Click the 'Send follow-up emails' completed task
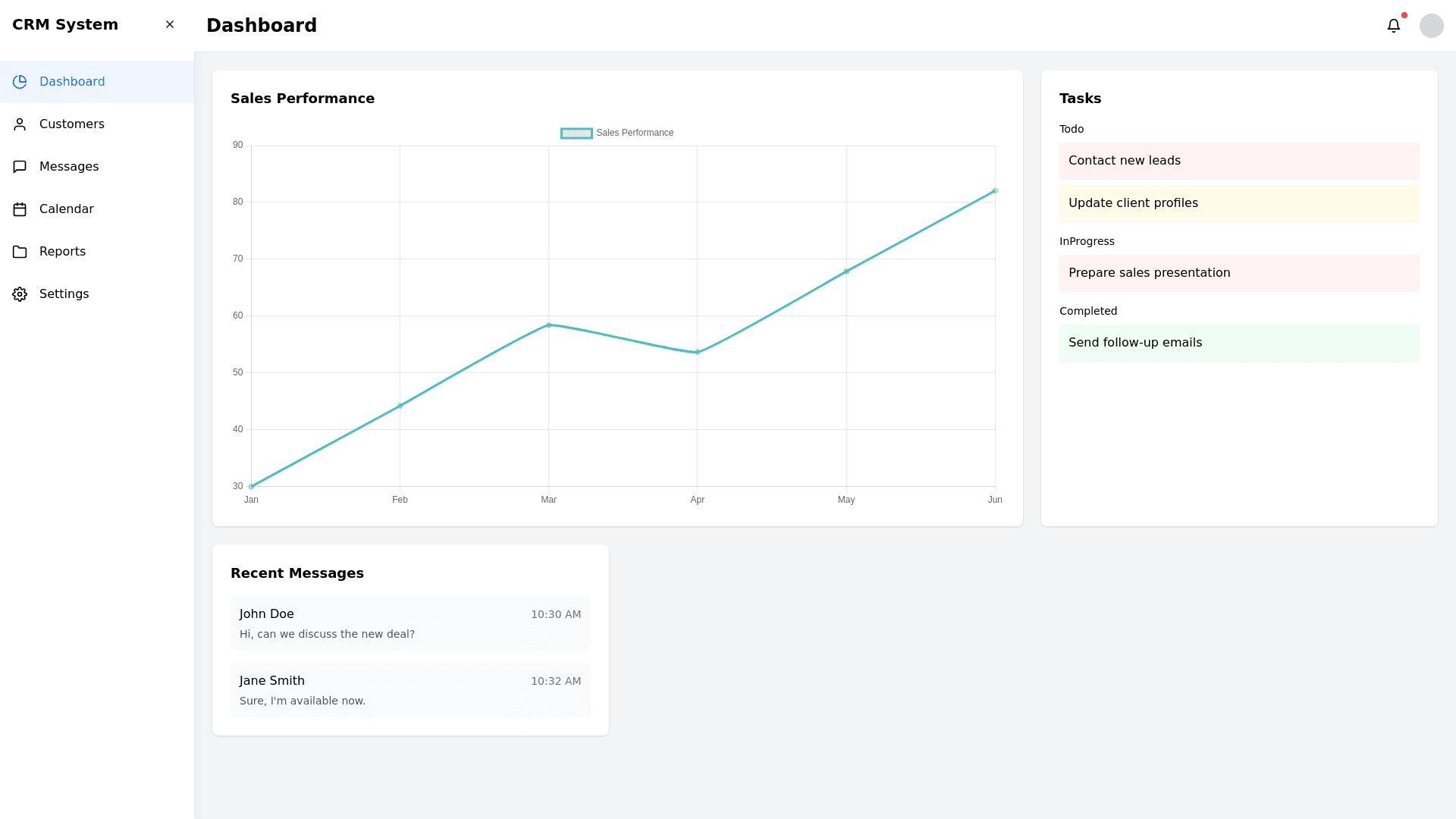 [1238, 343]
